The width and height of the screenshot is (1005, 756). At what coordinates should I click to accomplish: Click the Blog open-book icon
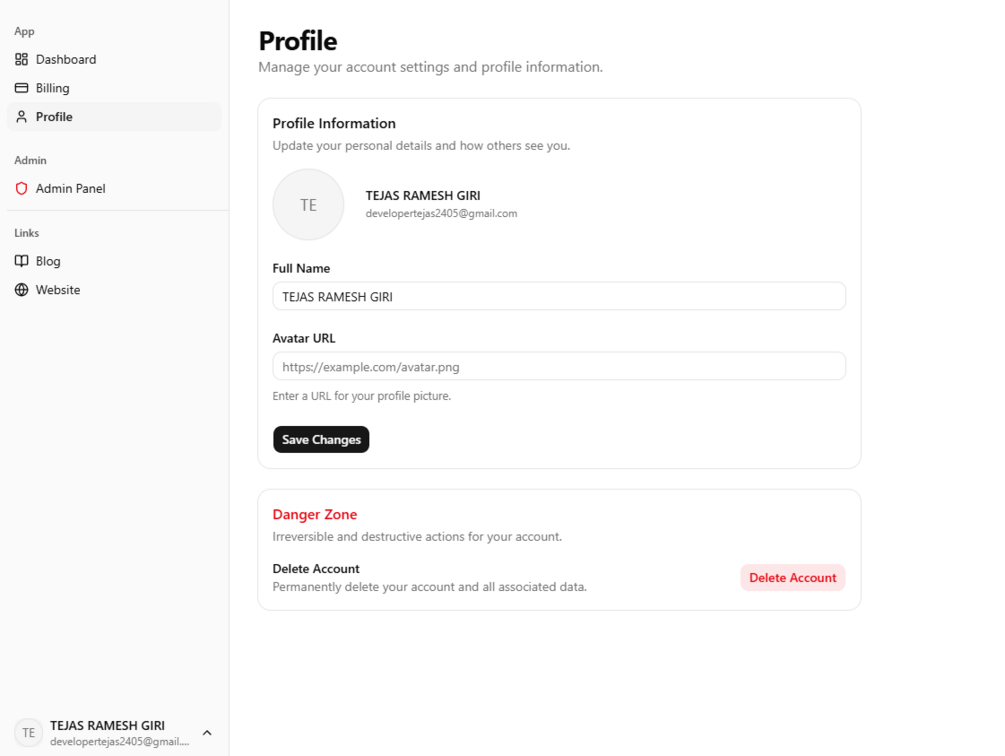click(x=21, y=261)
